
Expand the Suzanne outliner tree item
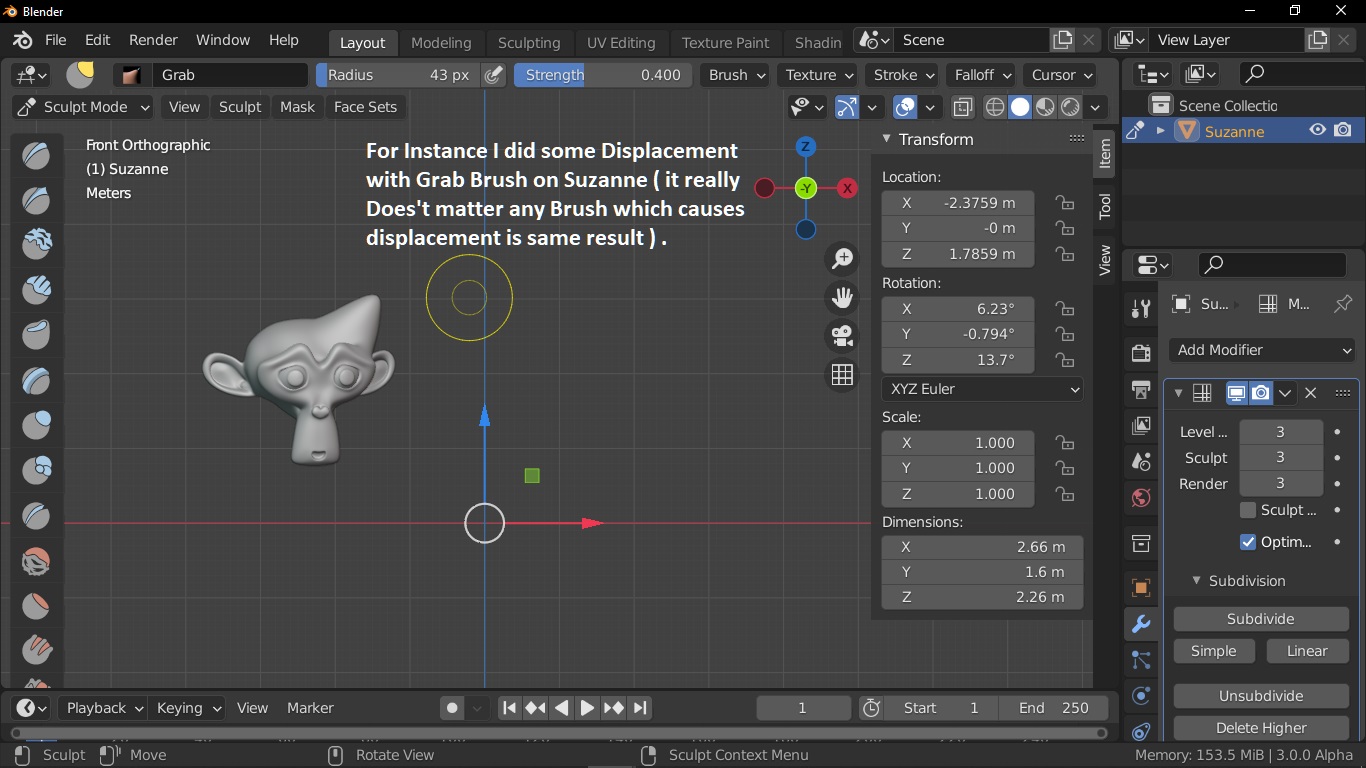(1161, 131)
